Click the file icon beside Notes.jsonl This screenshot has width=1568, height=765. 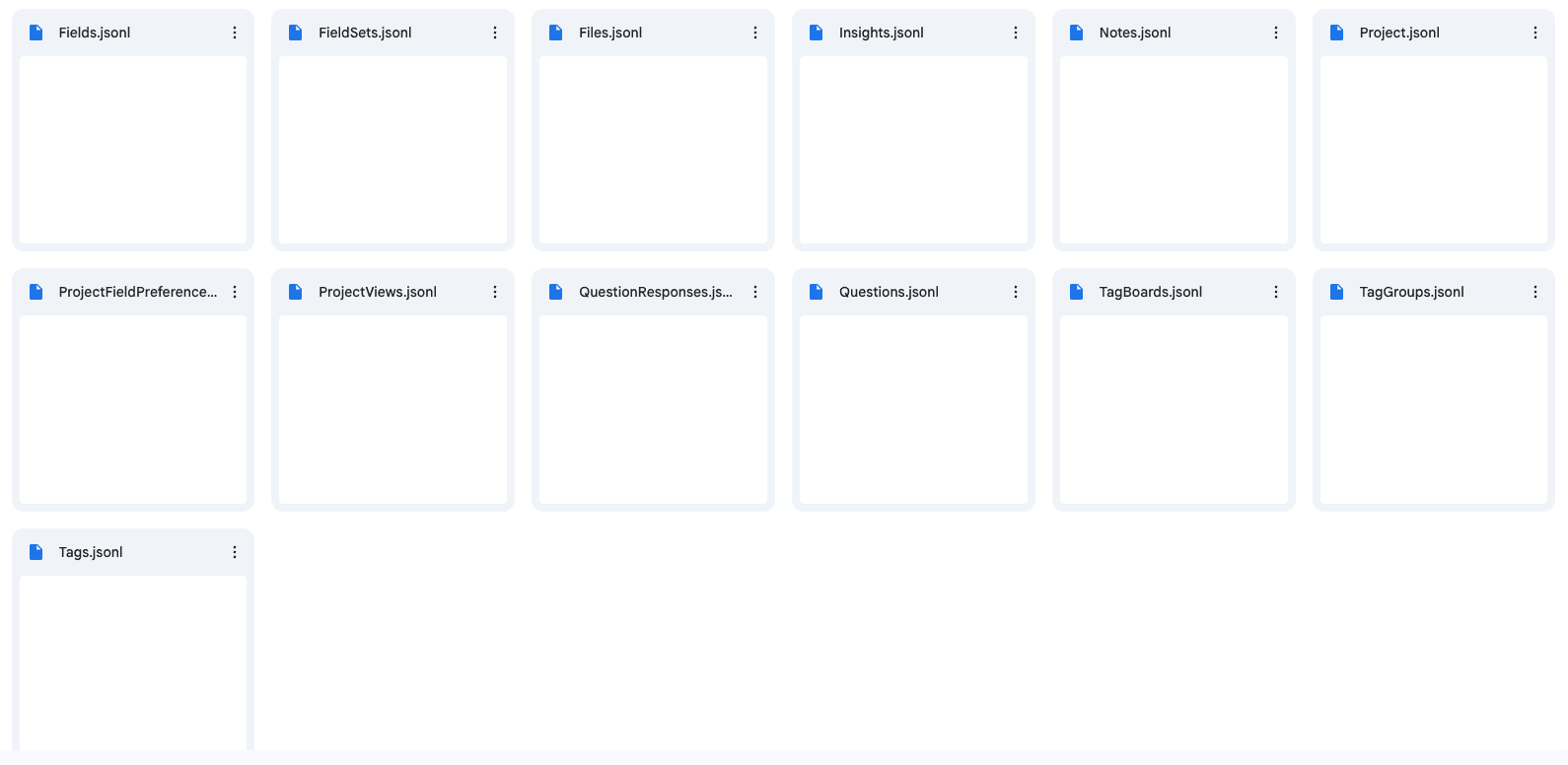tap(1077, 33)
